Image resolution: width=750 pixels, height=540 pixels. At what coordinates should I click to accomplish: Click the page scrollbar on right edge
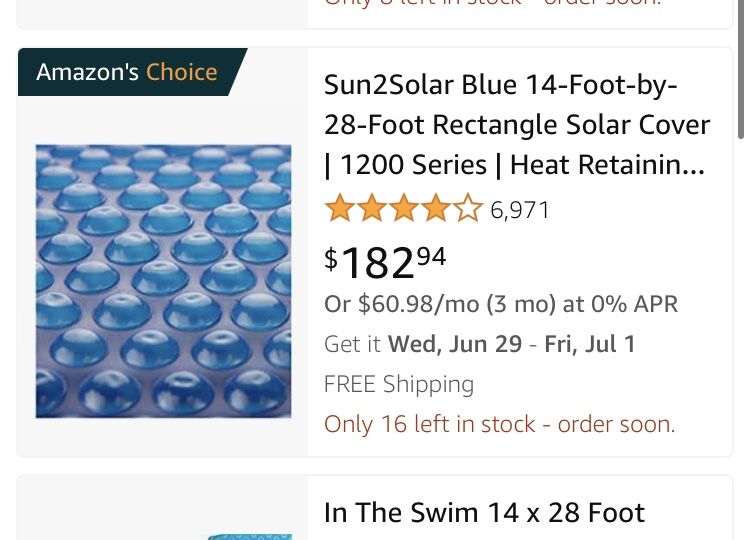click(x=741, y=70)
